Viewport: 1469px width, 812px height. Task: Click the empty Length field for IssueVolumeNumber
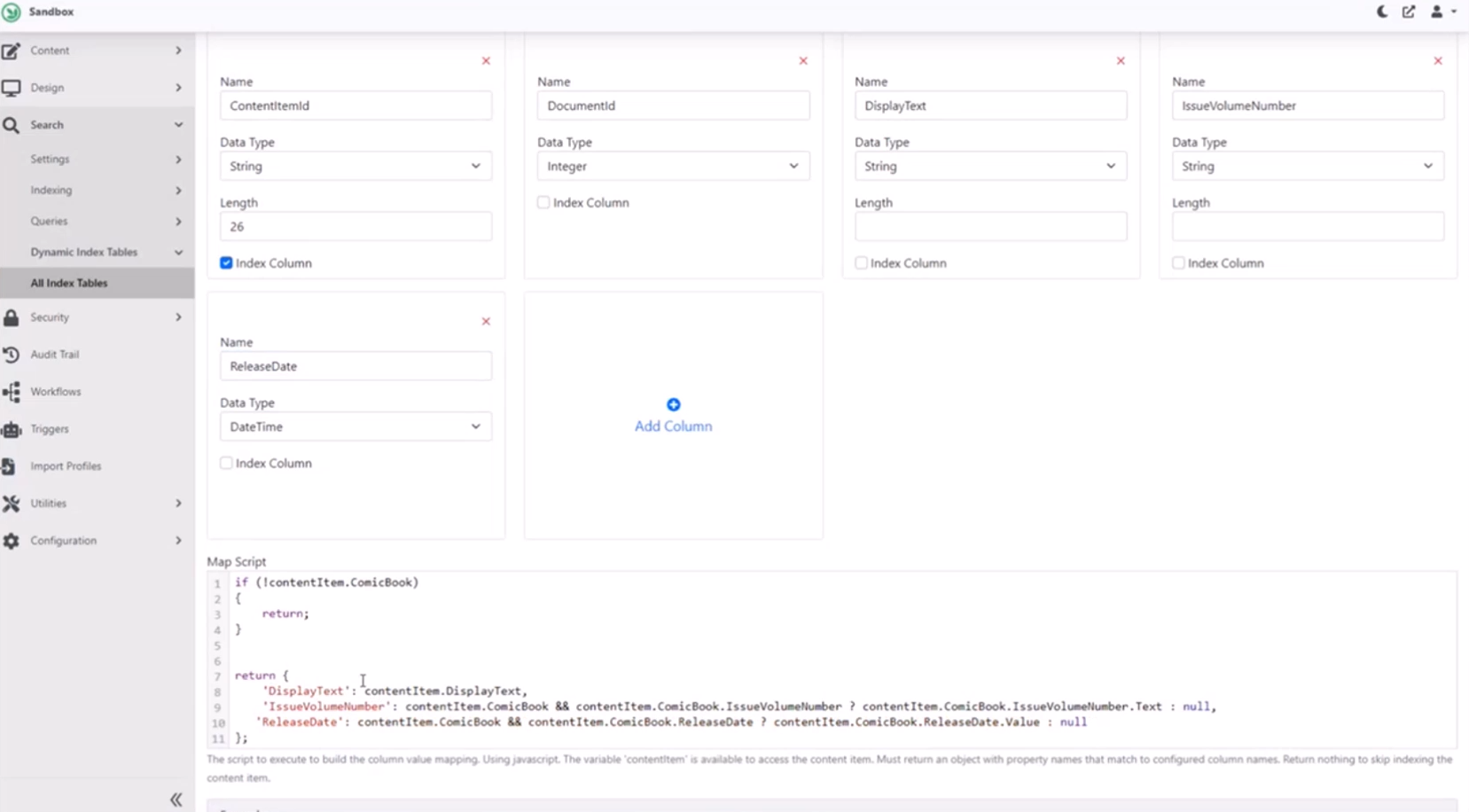tap(1308, 227)
